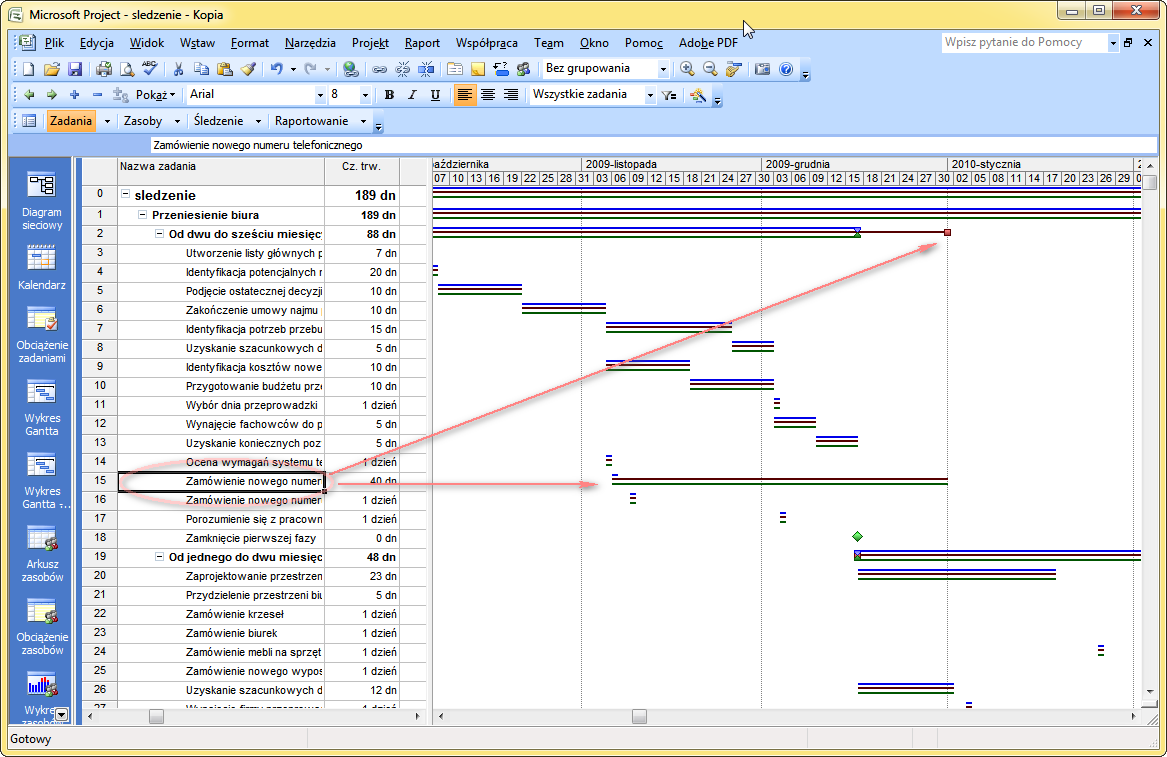This screenshot has width=1167, height=757.
Task: Open the Pokaż outline level dropdown
Action: click(x=156, y=95)
